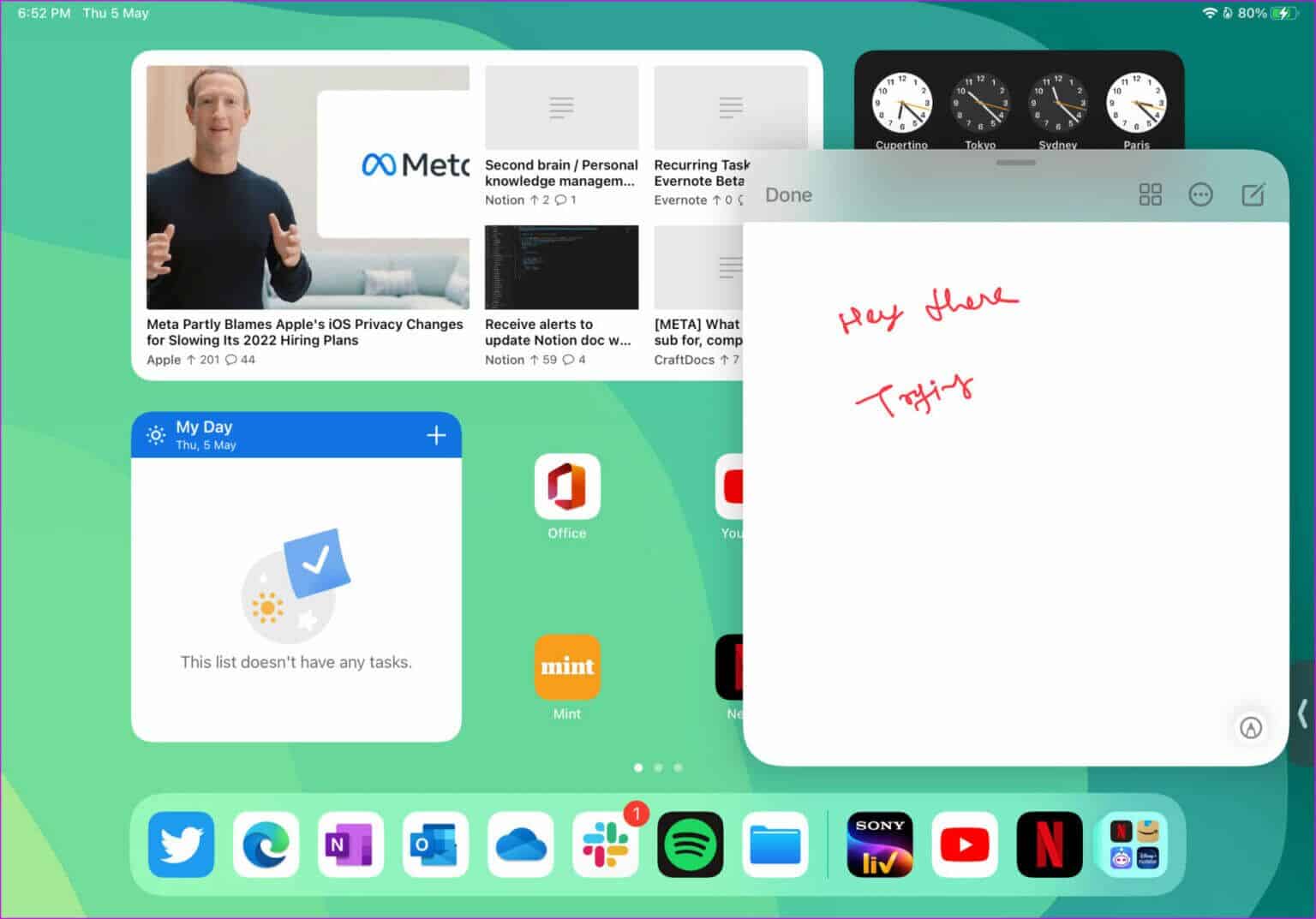Open Netflix in the dock

point(1050,844)
